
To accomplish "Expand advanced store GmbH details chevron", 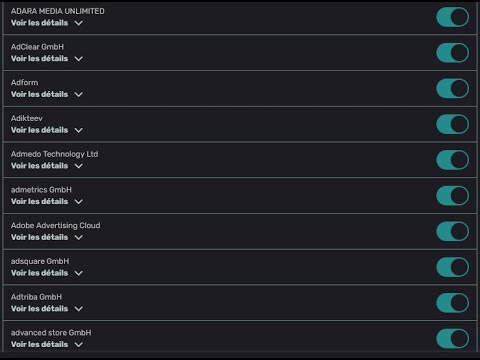I will coord(79,345).
